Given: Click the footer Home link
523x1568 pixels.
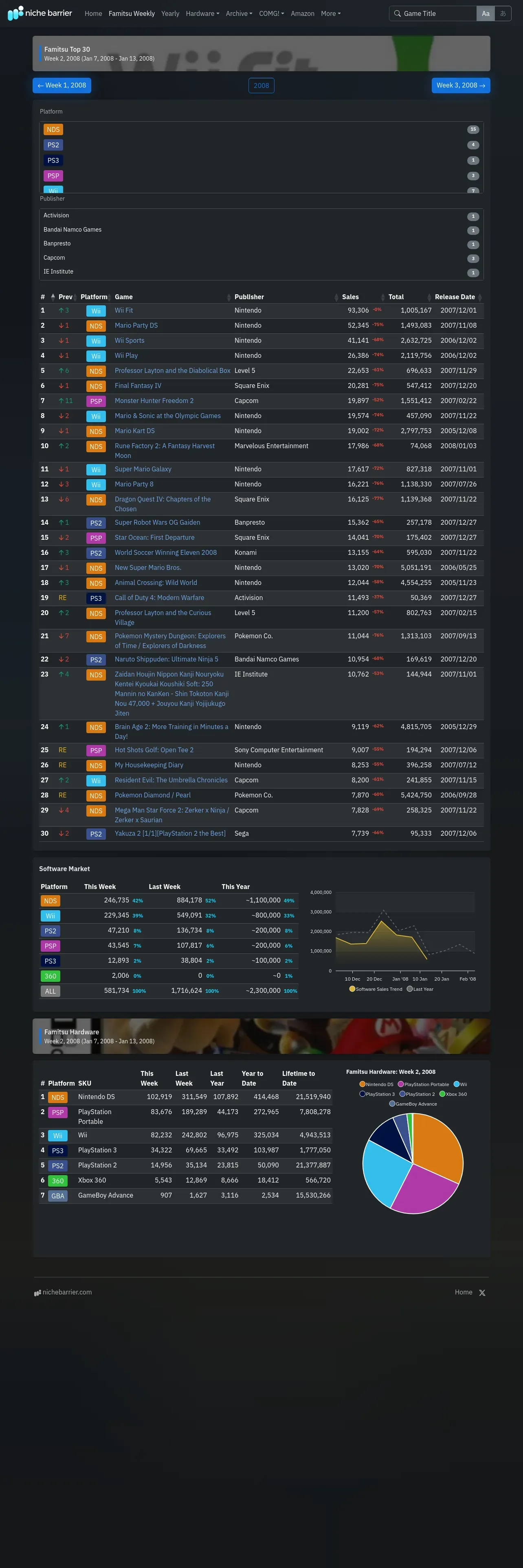Looking at the screenshot, I should click(x=464, y=1292).
